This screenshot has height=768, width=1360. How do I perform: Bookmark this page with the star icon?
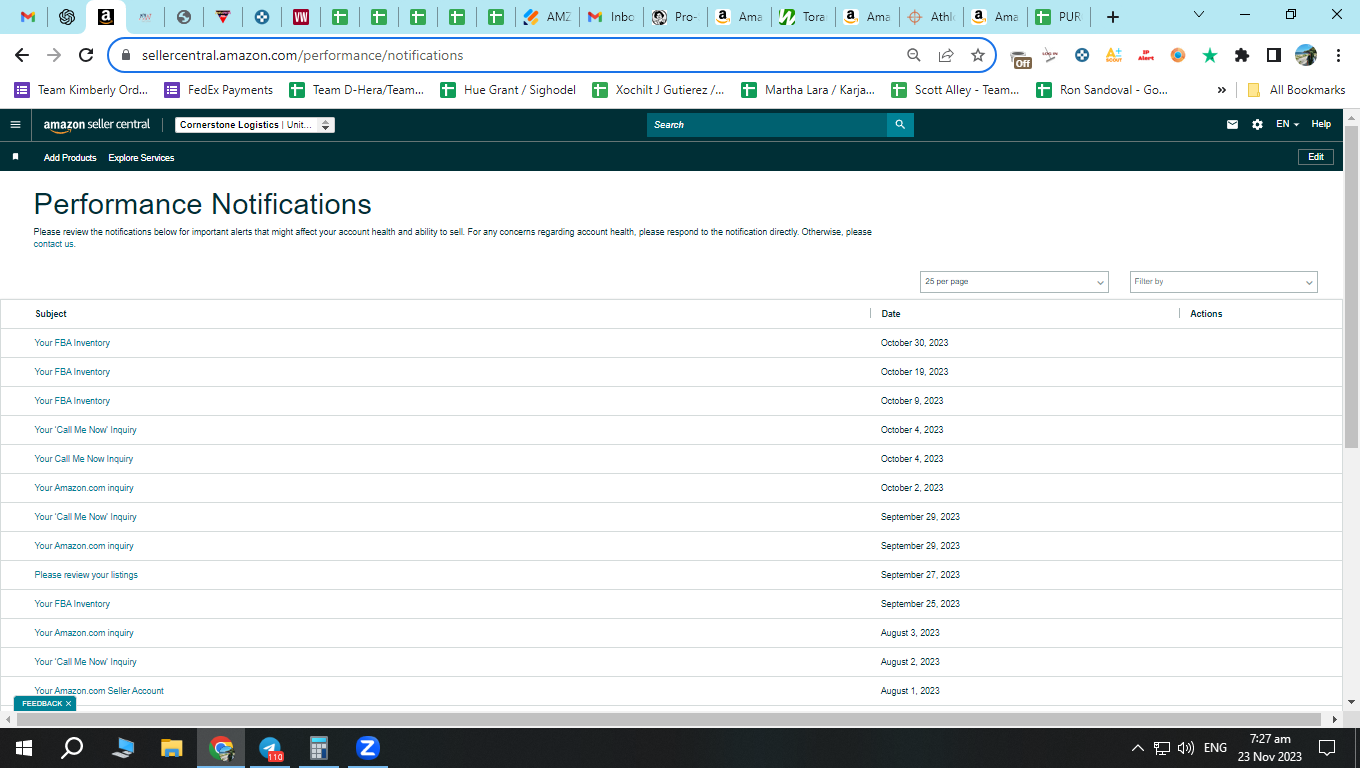pos(977,55)
